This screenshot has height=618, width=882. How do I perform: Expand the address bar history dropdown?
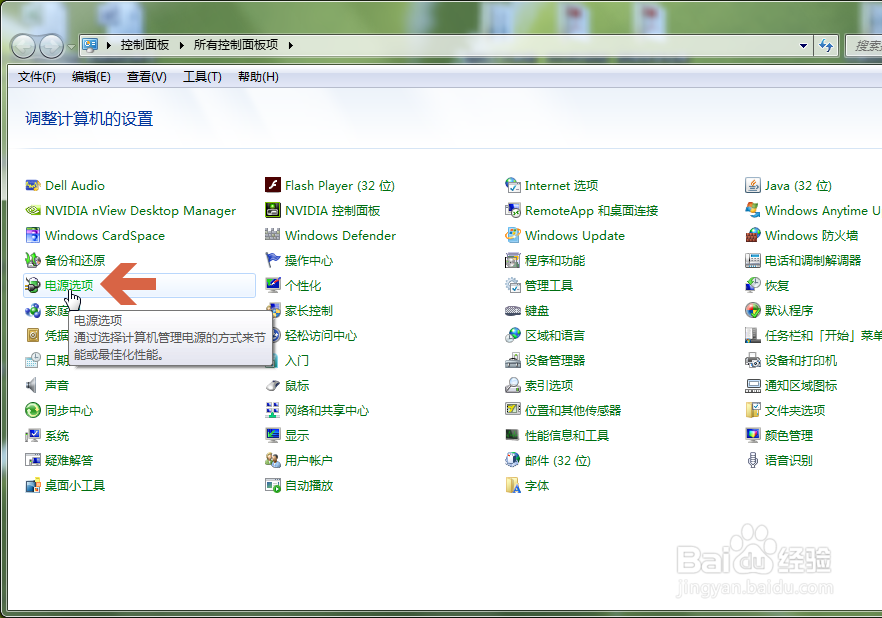click(803, 46)
